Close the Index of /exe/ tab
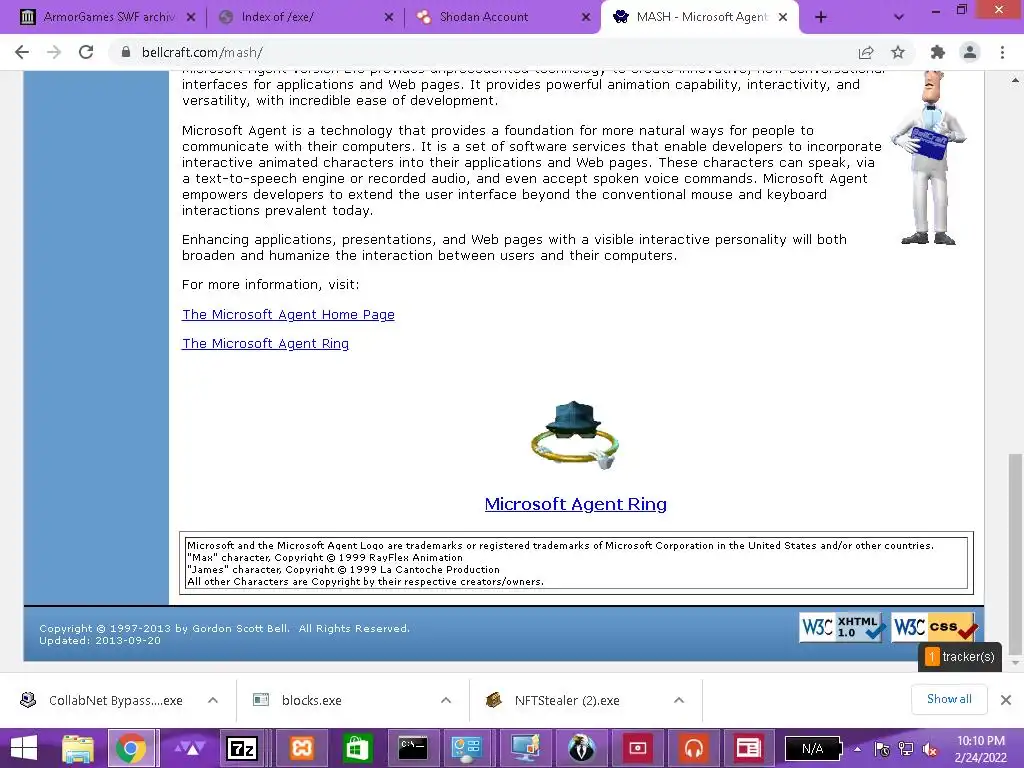This screenshot has height=768, width=1024. point(389,17)
